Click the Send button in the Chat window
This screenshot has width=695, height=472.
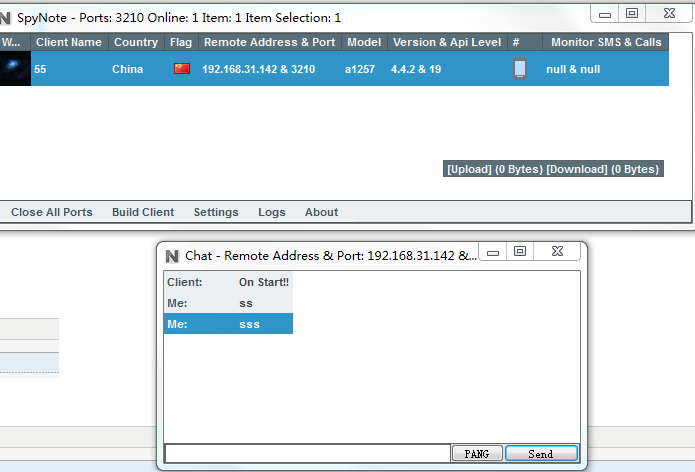(x=541, y=453)
